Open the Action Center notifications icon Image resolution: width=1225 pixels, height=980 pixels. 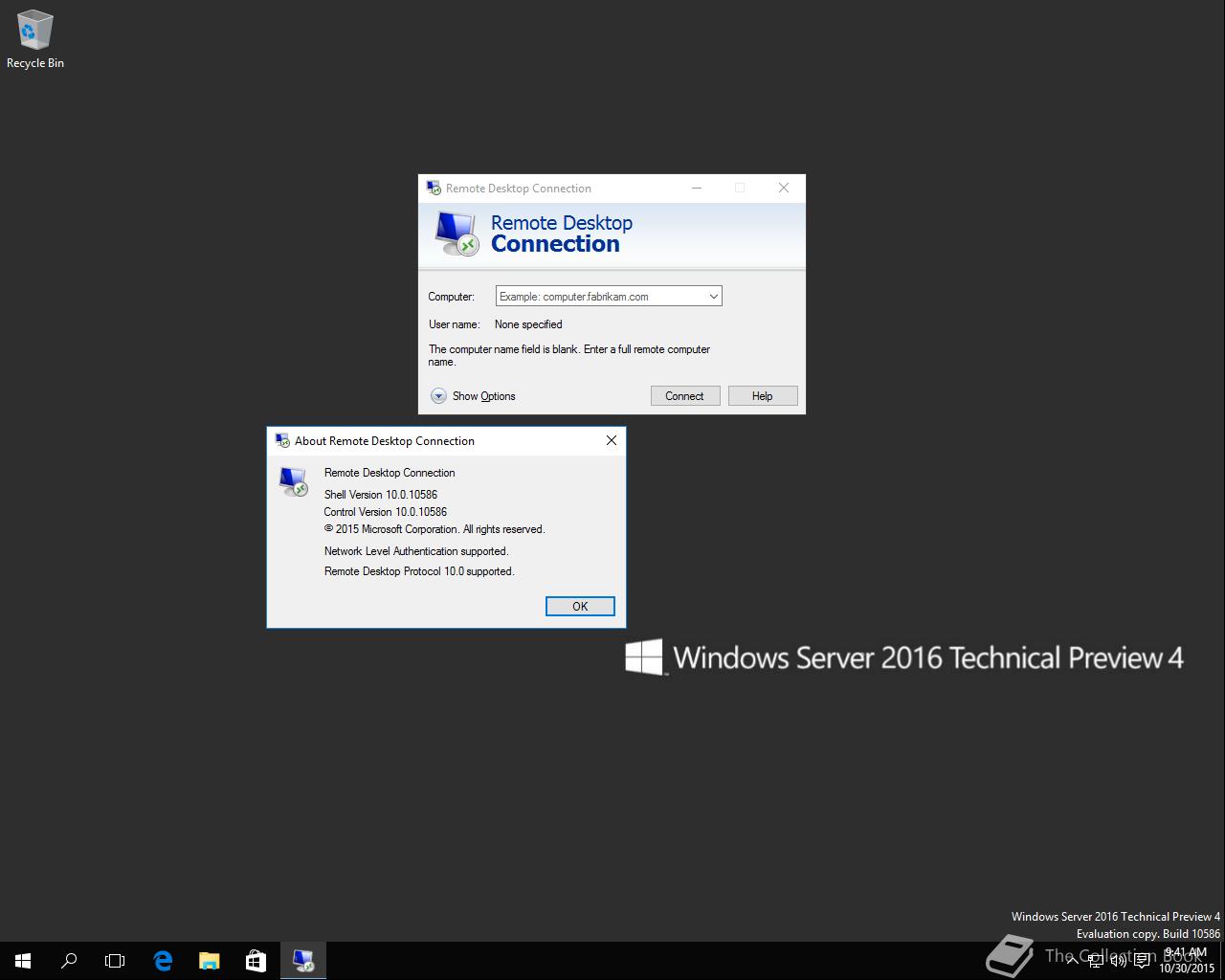[1143, 961]
